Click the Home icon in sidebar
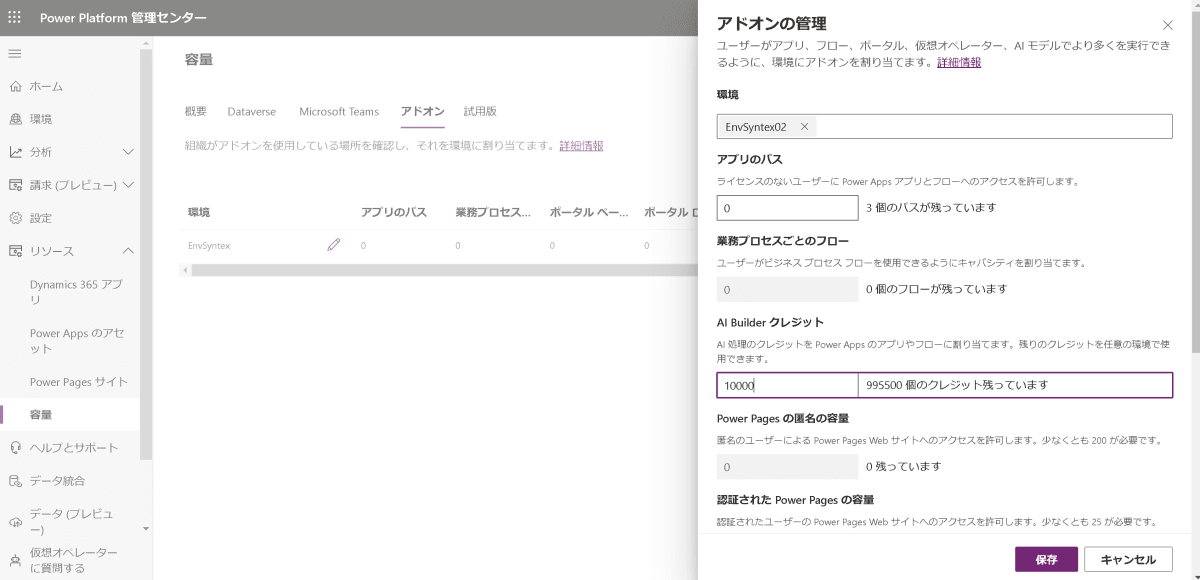The height and width of the screenshot is (580, 1200). pyautogui.click(x=15, y=86)
